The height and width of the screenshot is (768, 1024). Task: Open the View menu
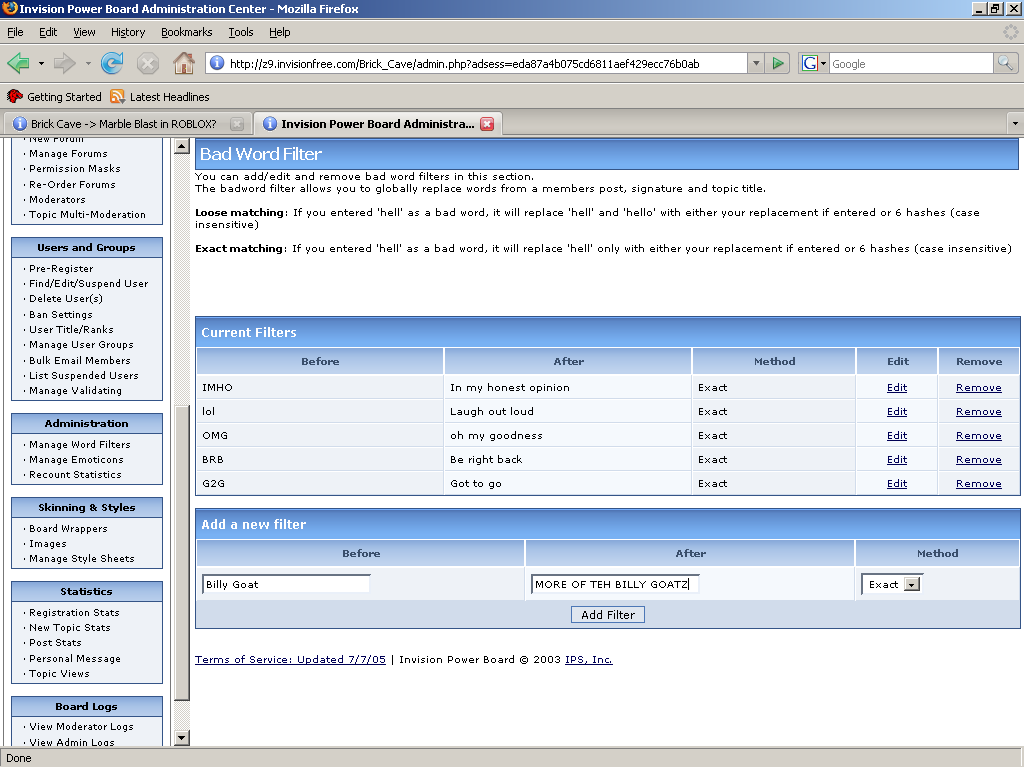tap(84, 32)
